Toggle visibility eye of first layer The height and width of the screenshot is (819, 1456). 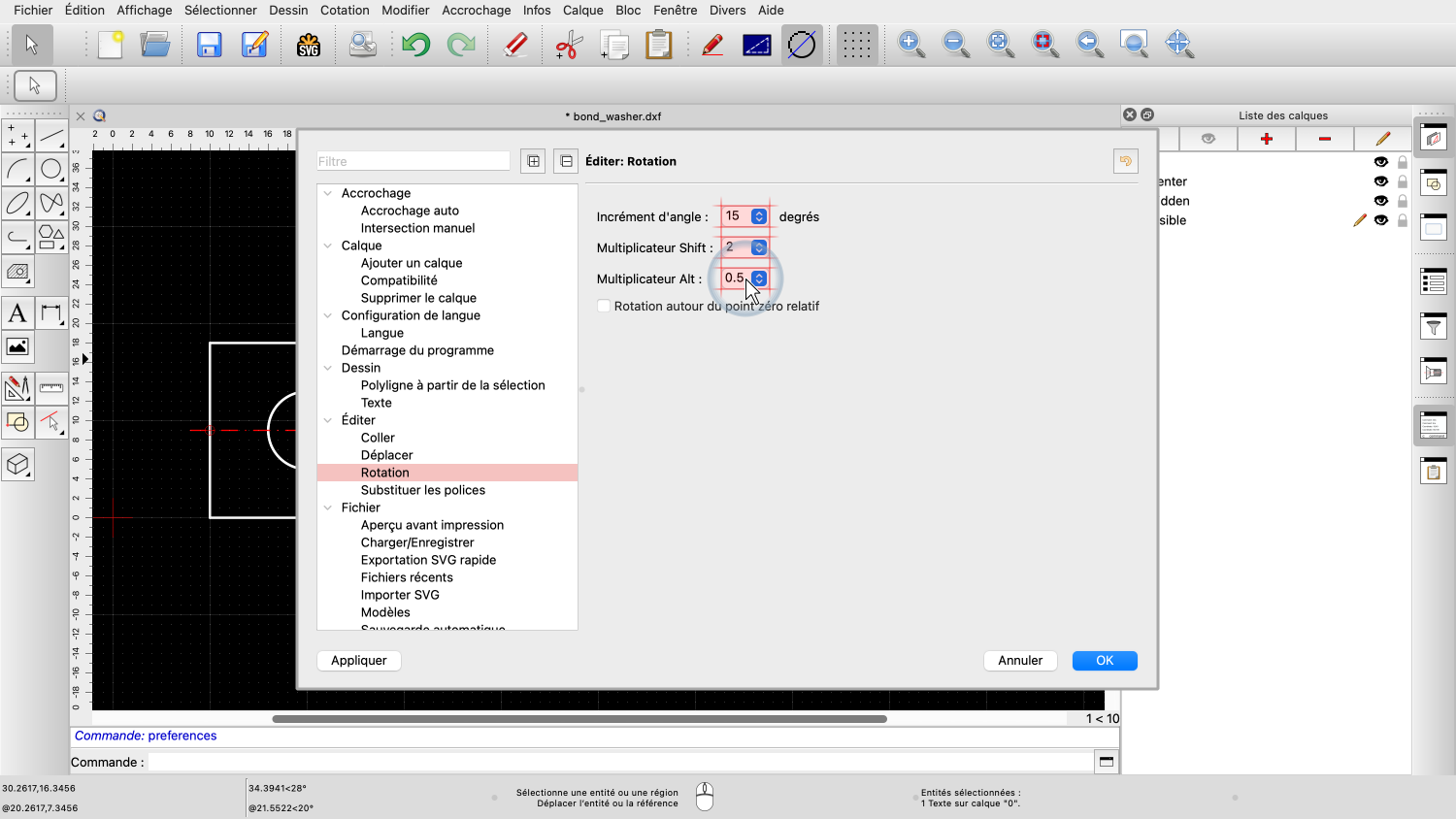coord(1380,162)
